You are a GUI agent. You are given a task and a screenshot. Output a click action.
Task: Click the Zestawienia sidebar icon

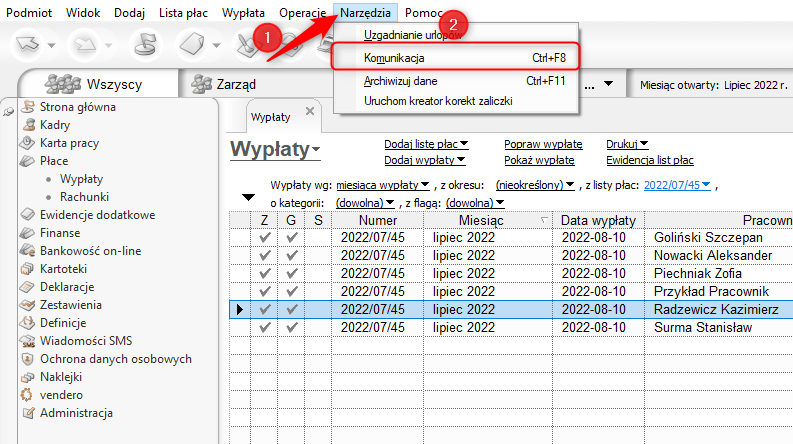(x=27, y=305)
